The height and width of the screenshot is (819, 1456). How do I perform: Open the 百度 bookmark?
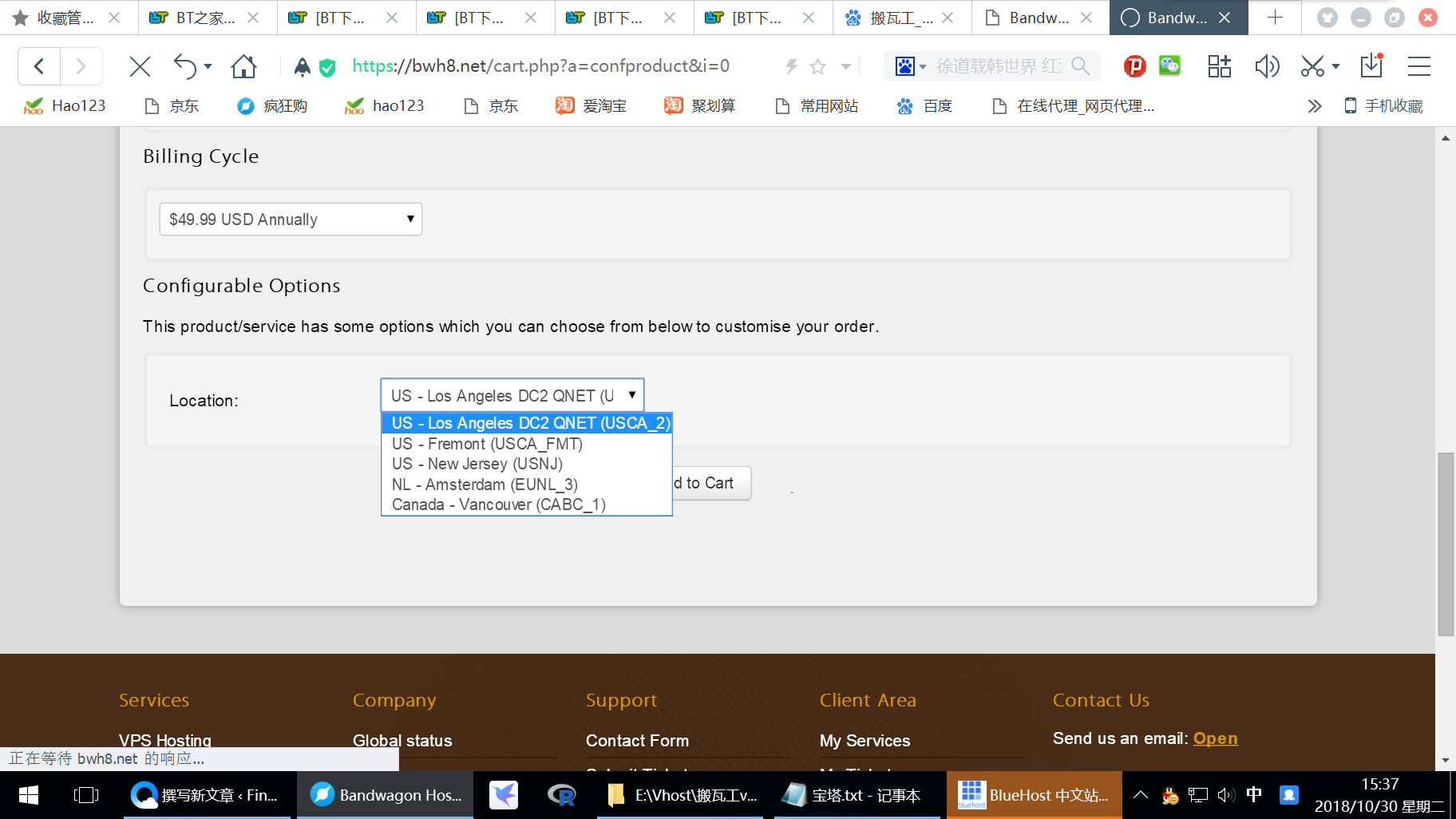point(925,106)
